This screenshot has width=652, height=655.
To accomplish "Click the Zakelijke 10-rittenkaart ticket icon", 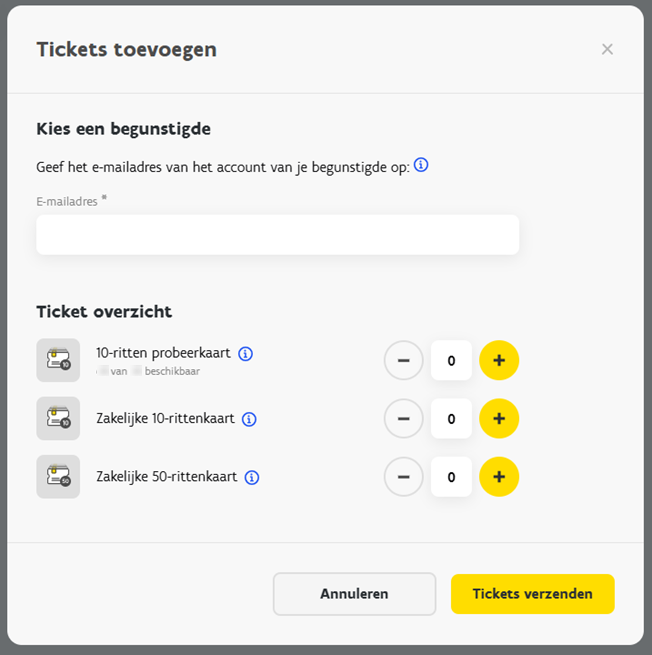I will pyautogui.click(x=58, y=418).
